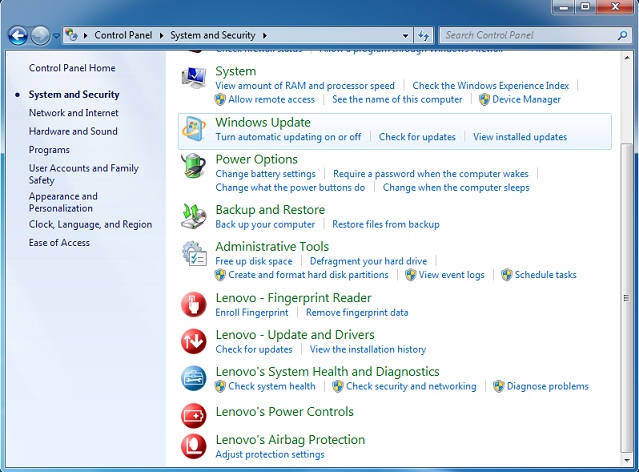Click Turn automatic updating on or off
Viewport: 639px width, 472px height.
point(288,137)
